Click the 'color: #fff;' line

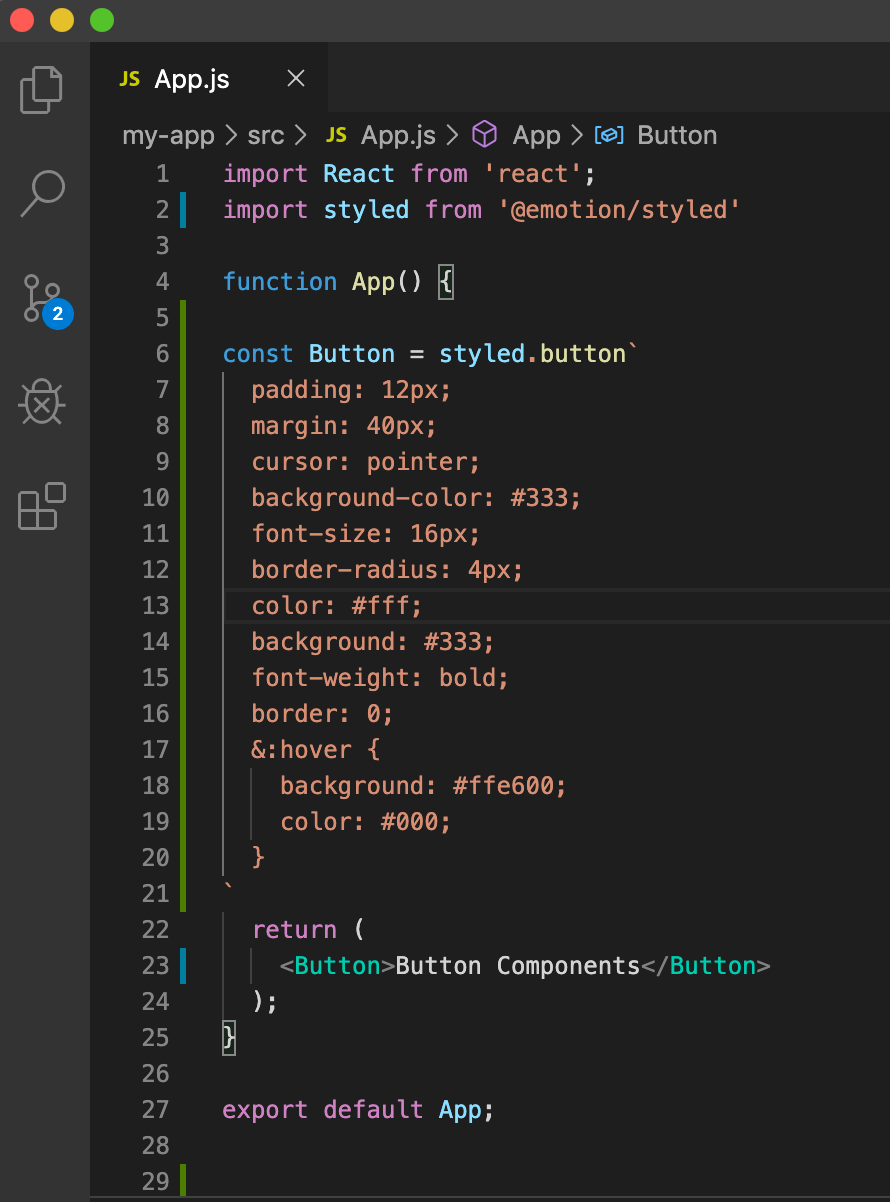(x=338, y=606)
